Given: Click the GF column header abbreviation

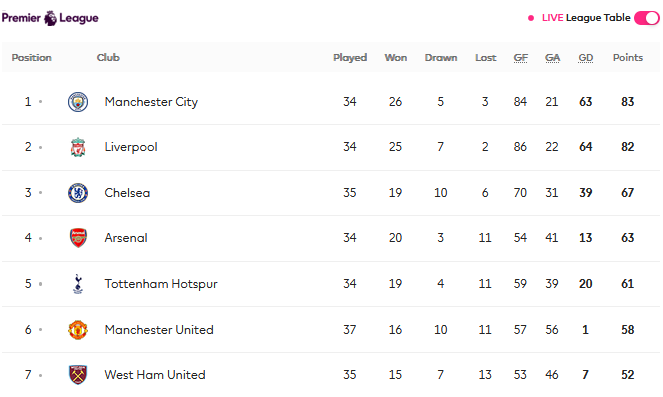Looking at the screenshot, I should (521, 58).
